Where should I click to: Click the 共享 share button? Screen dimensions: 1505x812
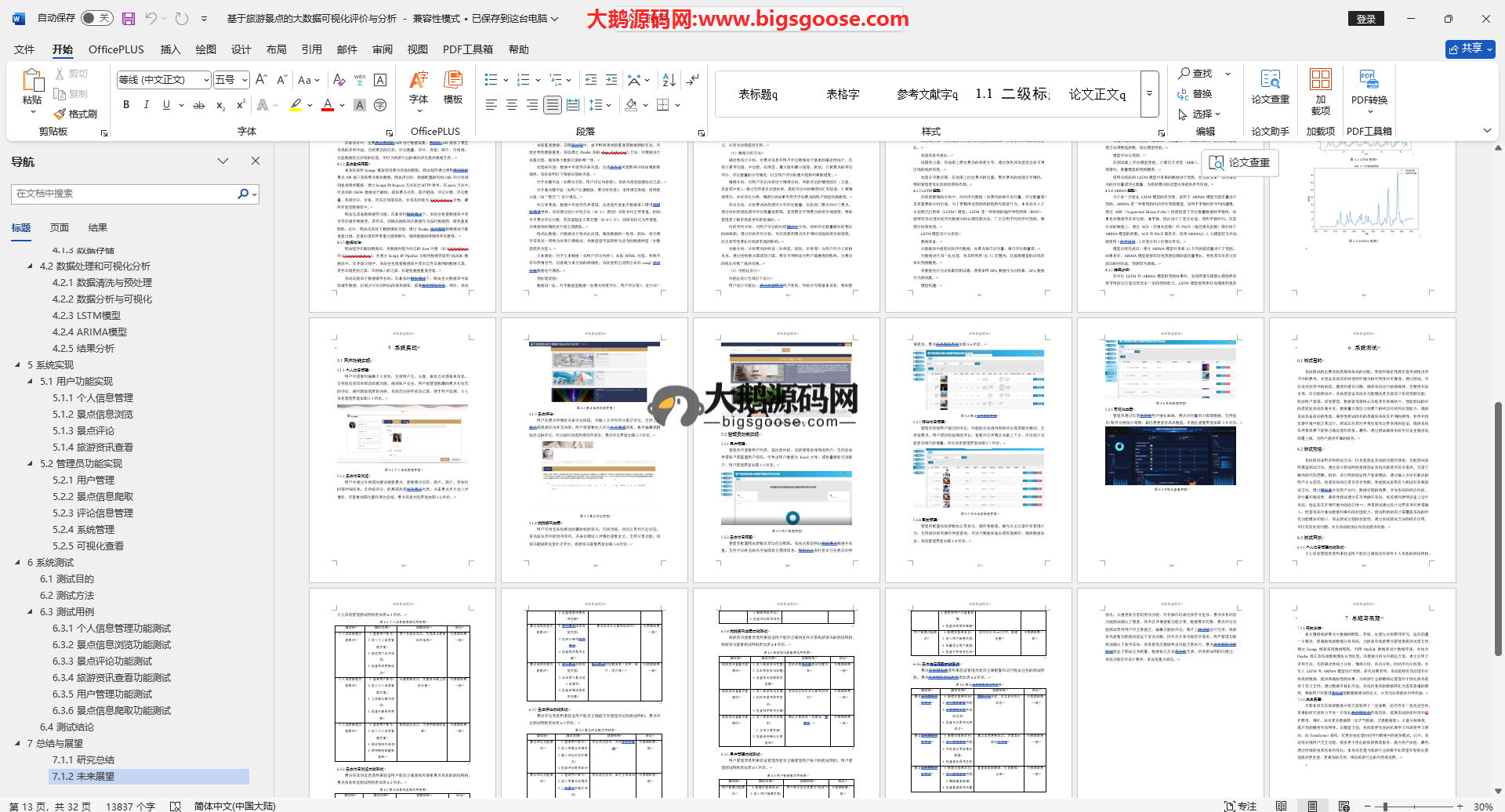point(1470,49)
